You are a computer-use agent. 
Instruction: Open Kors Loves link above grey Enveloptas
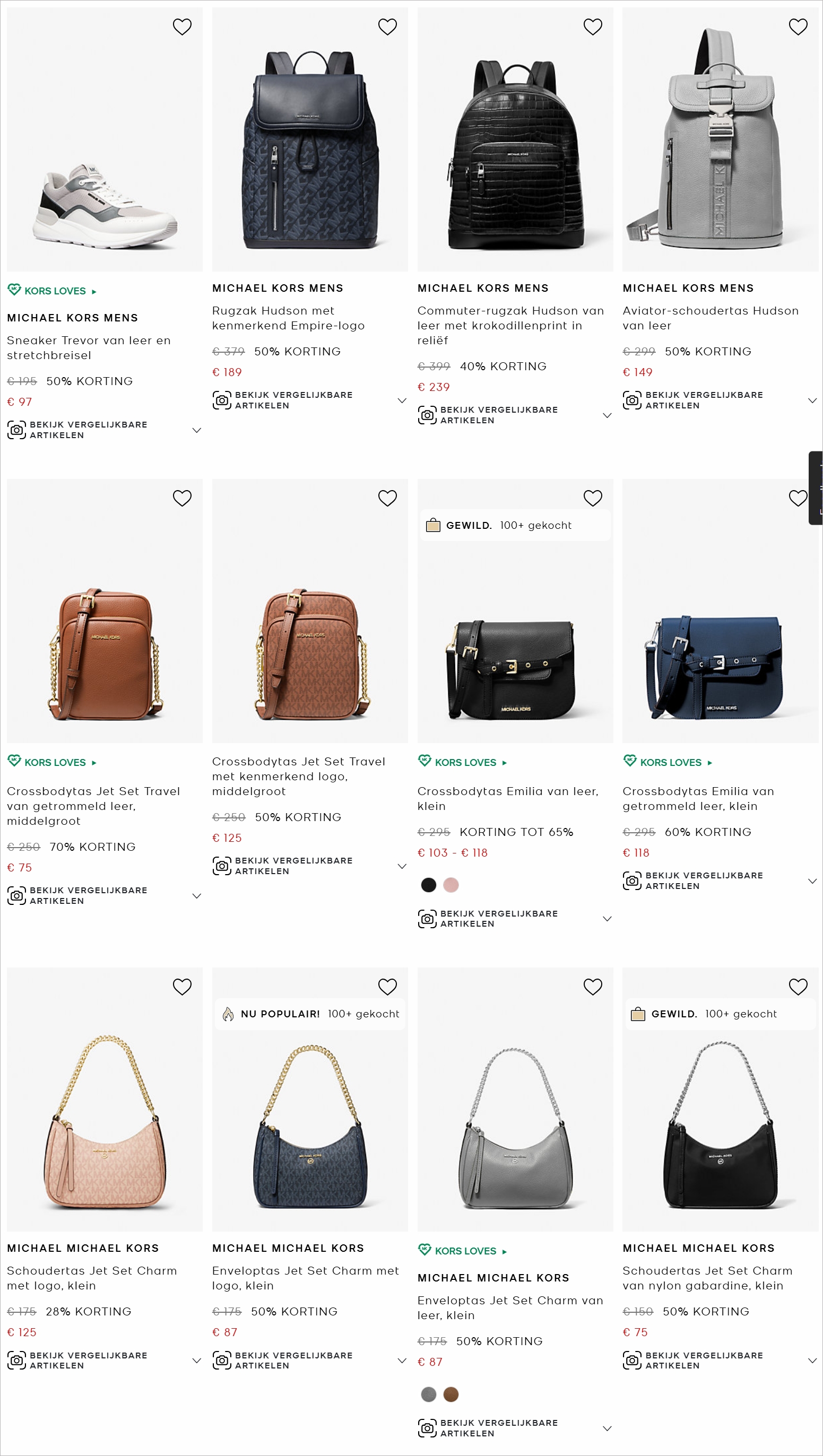pyautogui.click(x=465, y=1251)
